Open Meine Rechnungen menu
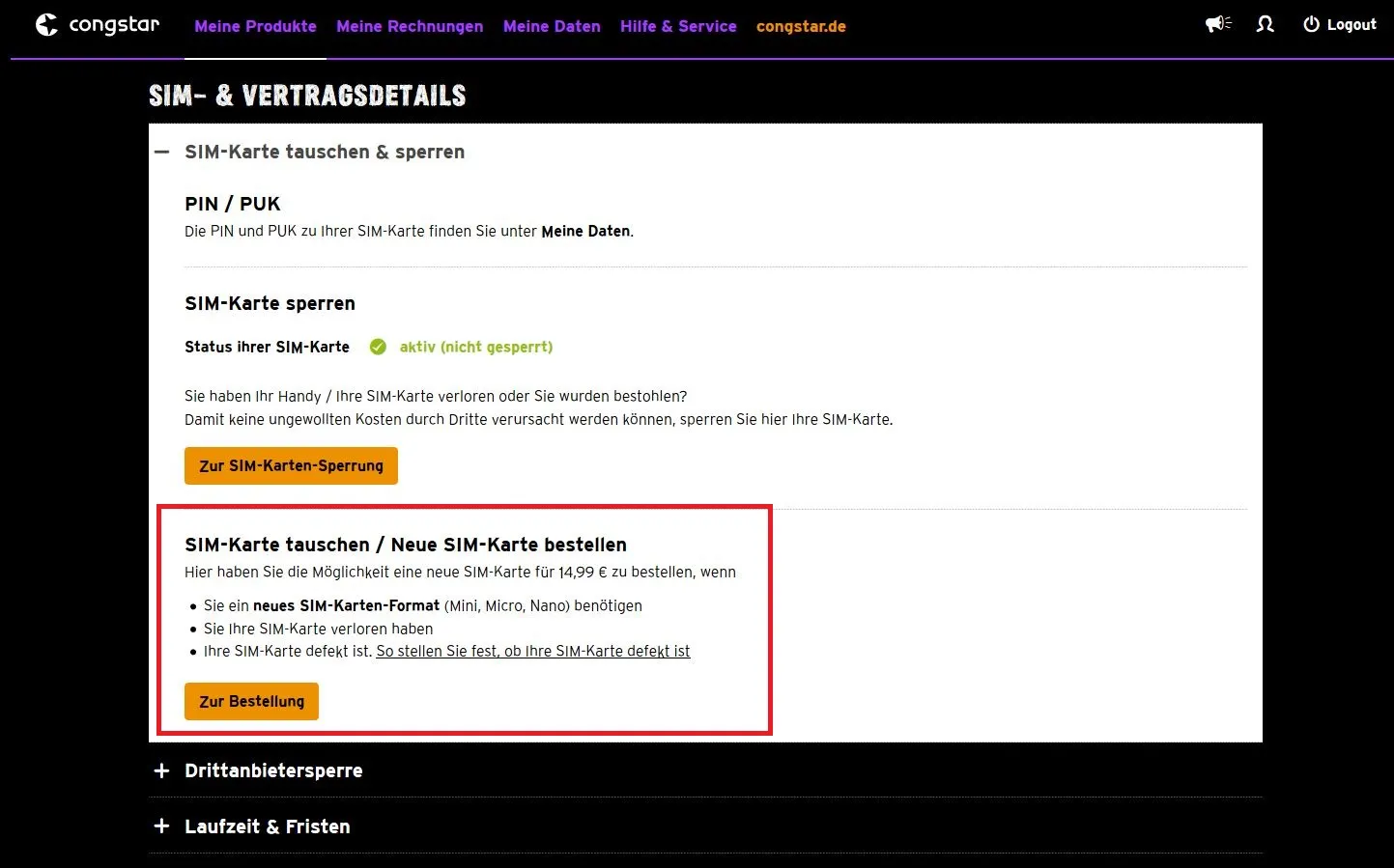The width and height of the screenshot is (1394, 868). [x=410, y=26]
